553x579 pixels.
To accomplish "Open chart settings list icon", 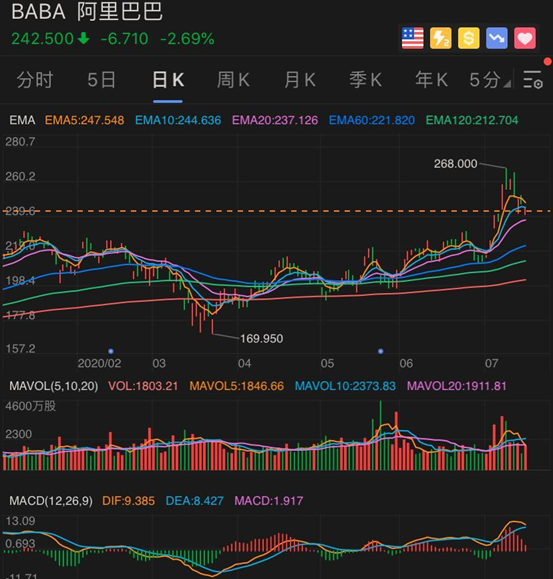I will click(x=533, y=79).
